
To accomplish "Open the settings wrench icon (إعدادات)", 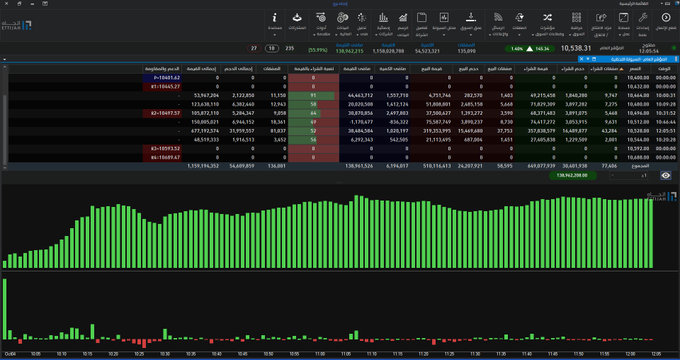I will click(643, 18).
